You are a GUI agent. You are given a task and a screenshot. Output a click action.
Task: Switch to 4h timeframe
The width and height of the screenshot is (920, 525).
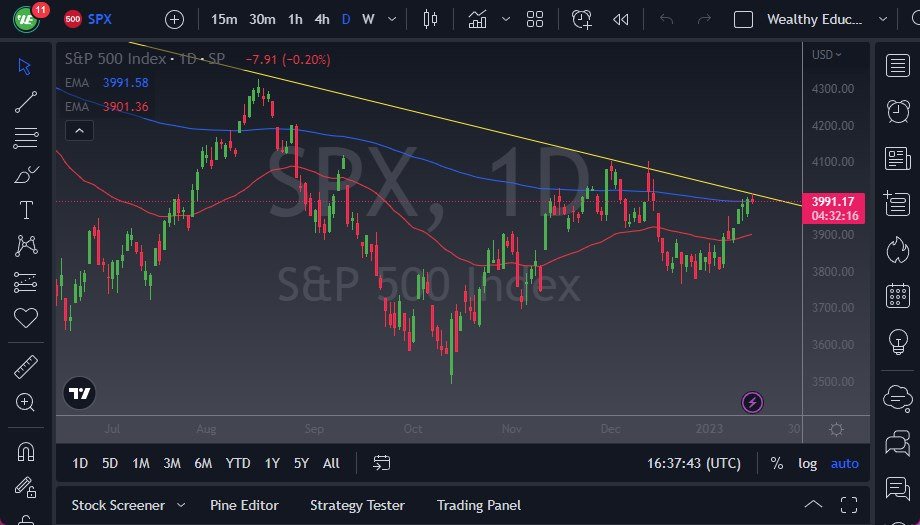click(x=322, y=19)
